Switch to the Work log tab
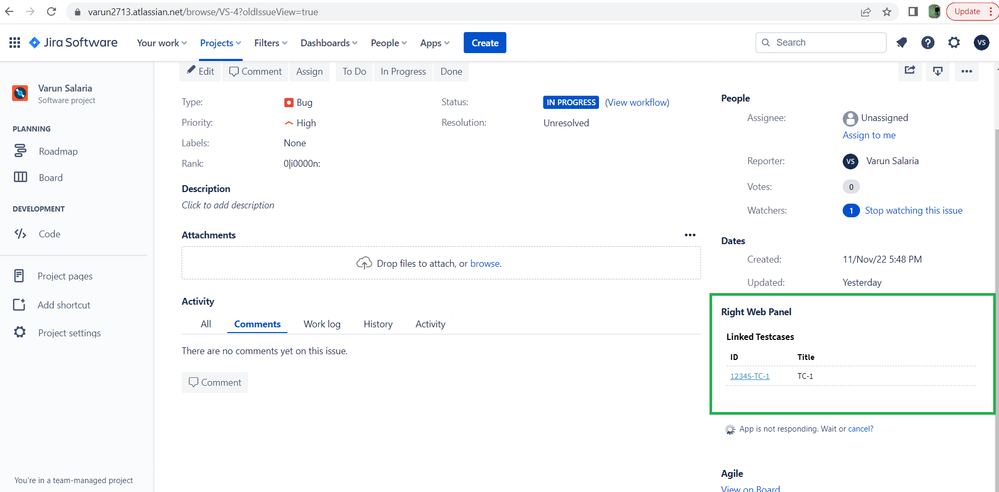The image size is (999, 492). pyautogui.click(x=322, y=324)
